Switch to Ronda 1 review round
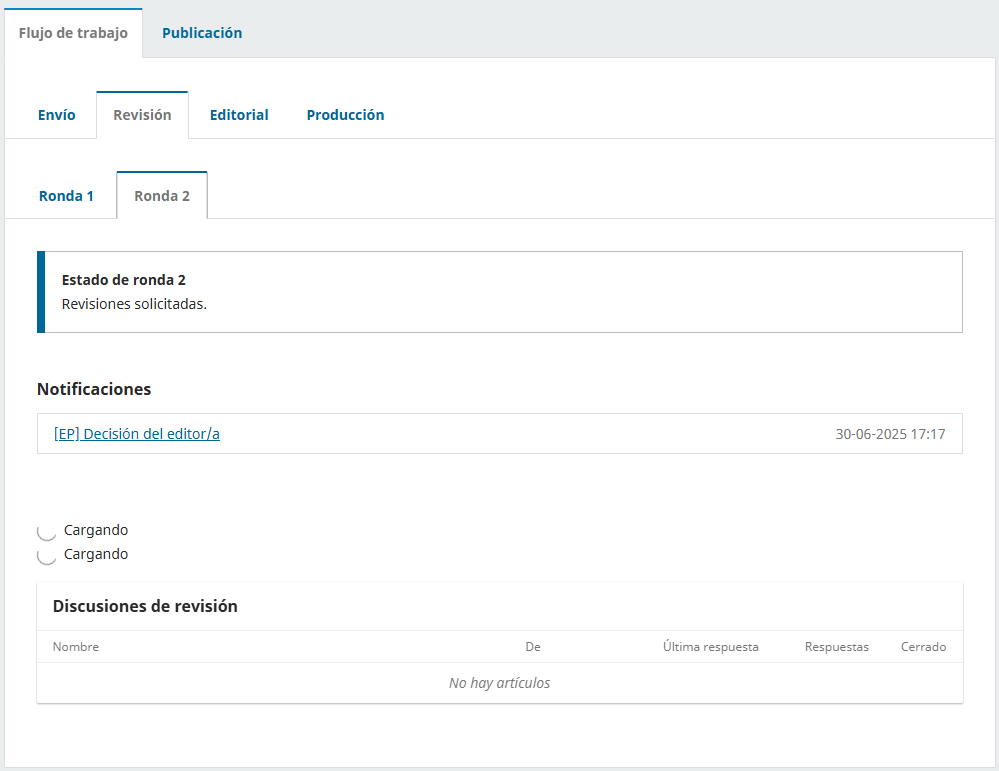The image size is (999, 771). click(x=66, y=196)
